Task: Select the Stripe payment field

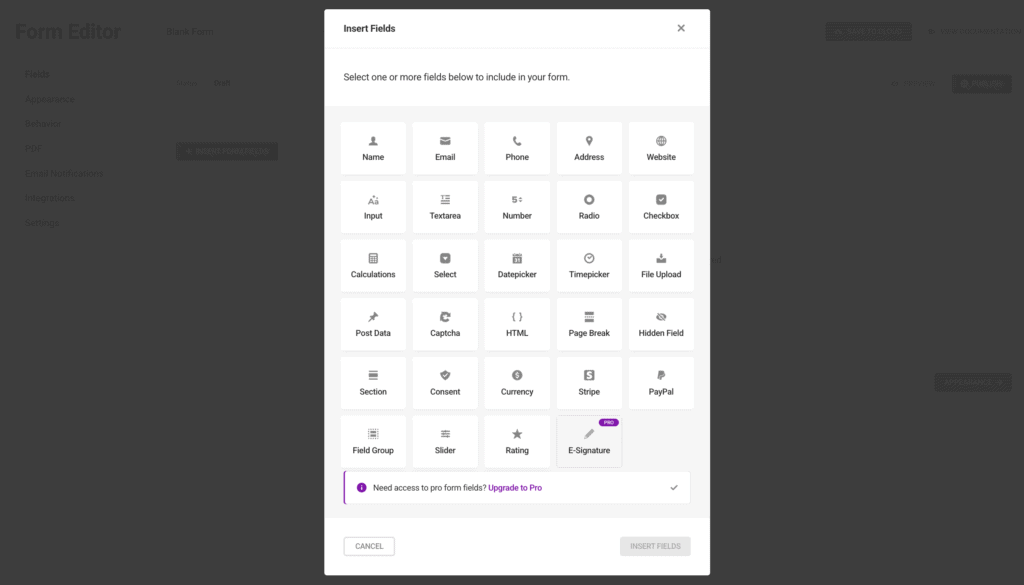Action: (589, 383)
